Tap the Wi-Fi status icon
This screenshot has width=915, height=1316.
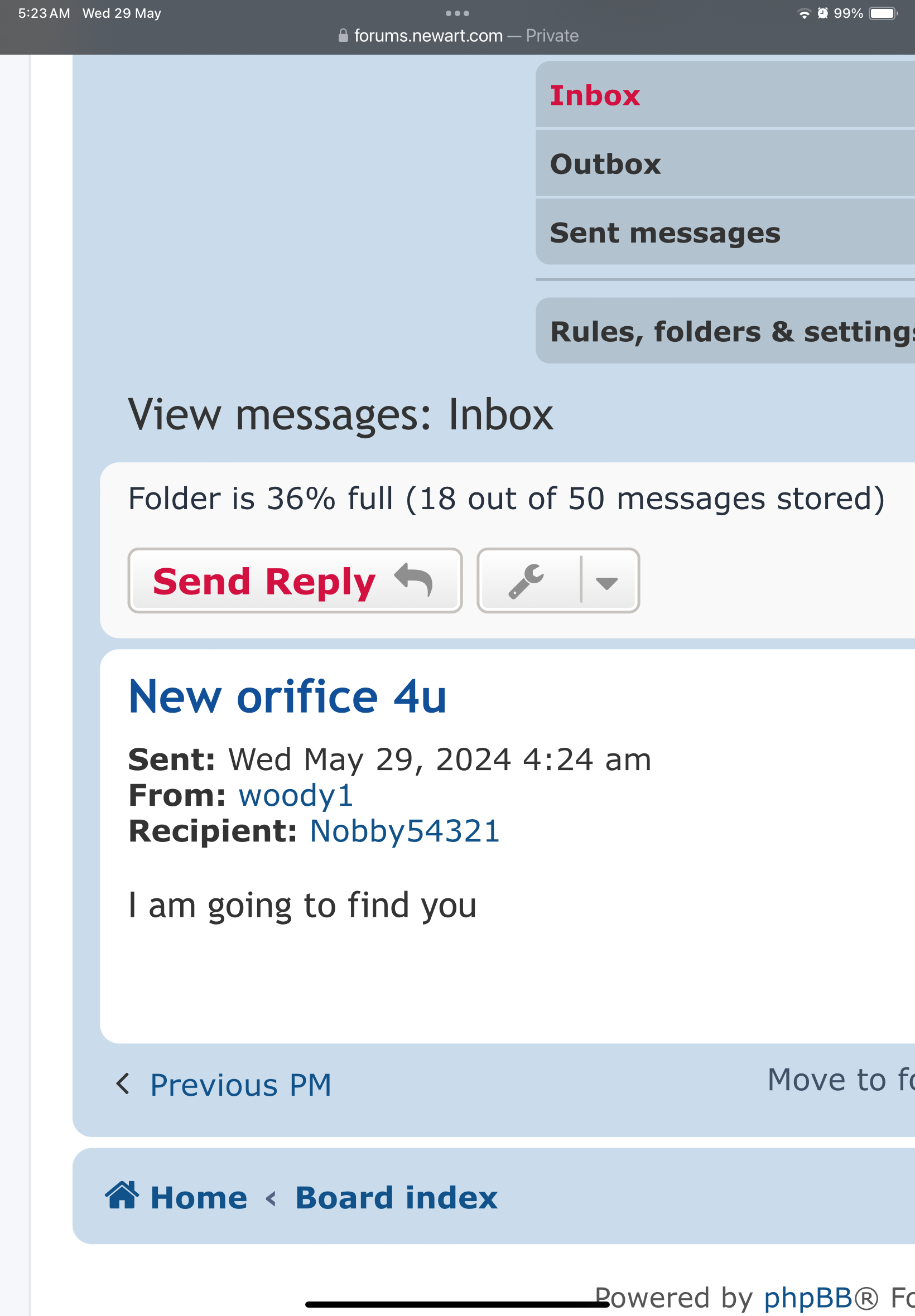[805, 13]
